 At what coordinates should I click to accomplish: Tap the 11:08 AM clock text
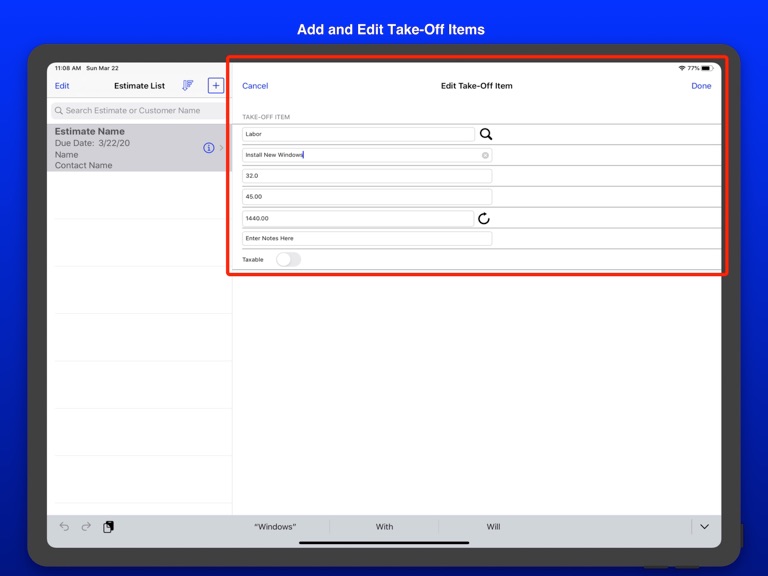click(68, 68)
